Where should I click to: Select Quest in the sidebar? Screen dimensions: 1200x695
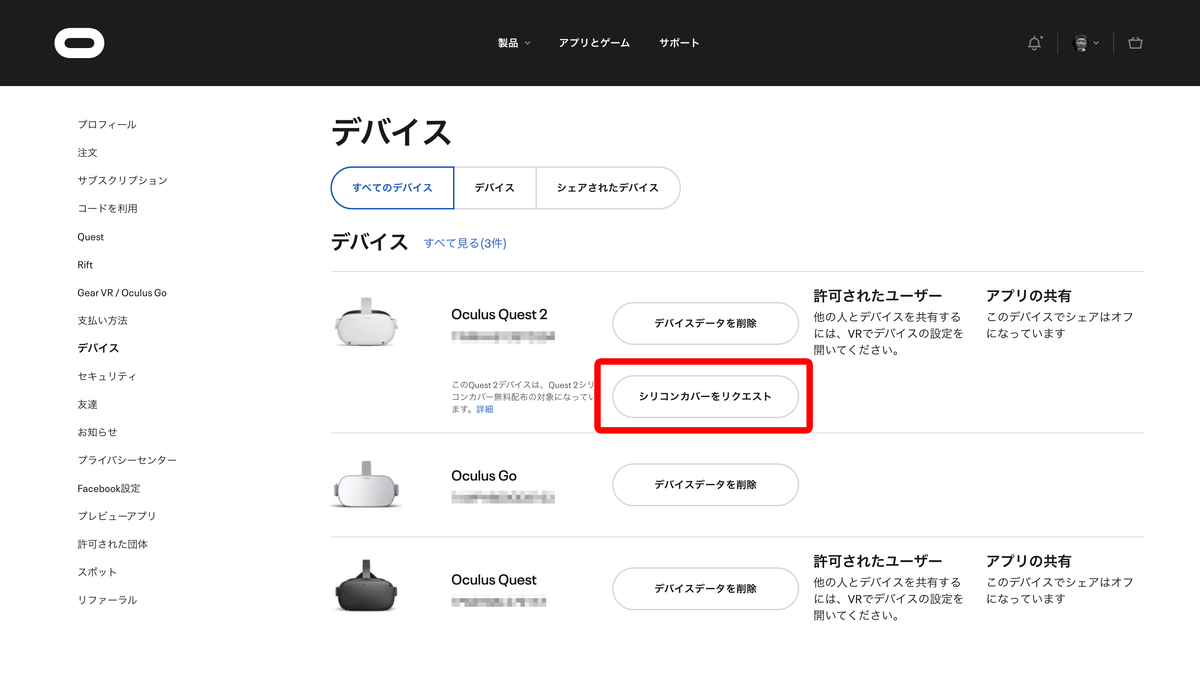pyautogui.click(x=91, y=237)
